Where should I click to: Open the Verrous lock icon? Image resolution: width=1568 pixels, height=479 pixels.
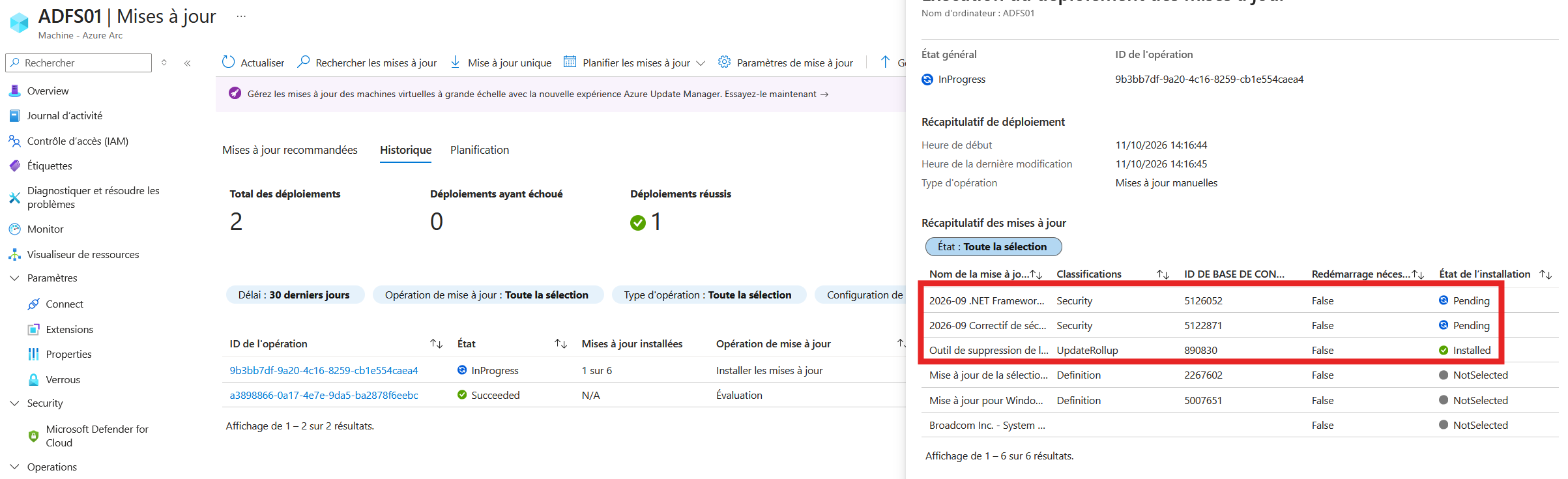(x=33, y=379)
